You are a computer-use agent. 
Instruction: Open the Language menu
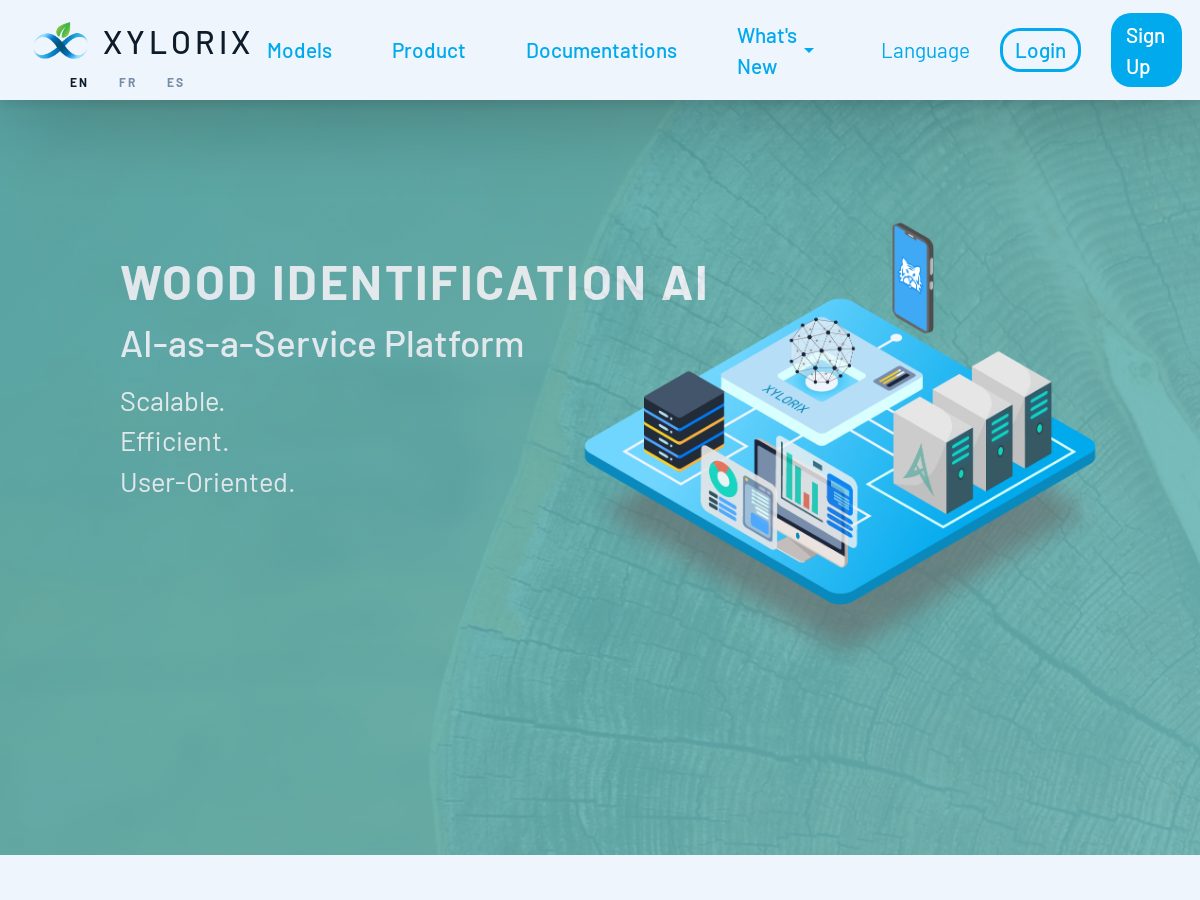click(x=925, y=50)
